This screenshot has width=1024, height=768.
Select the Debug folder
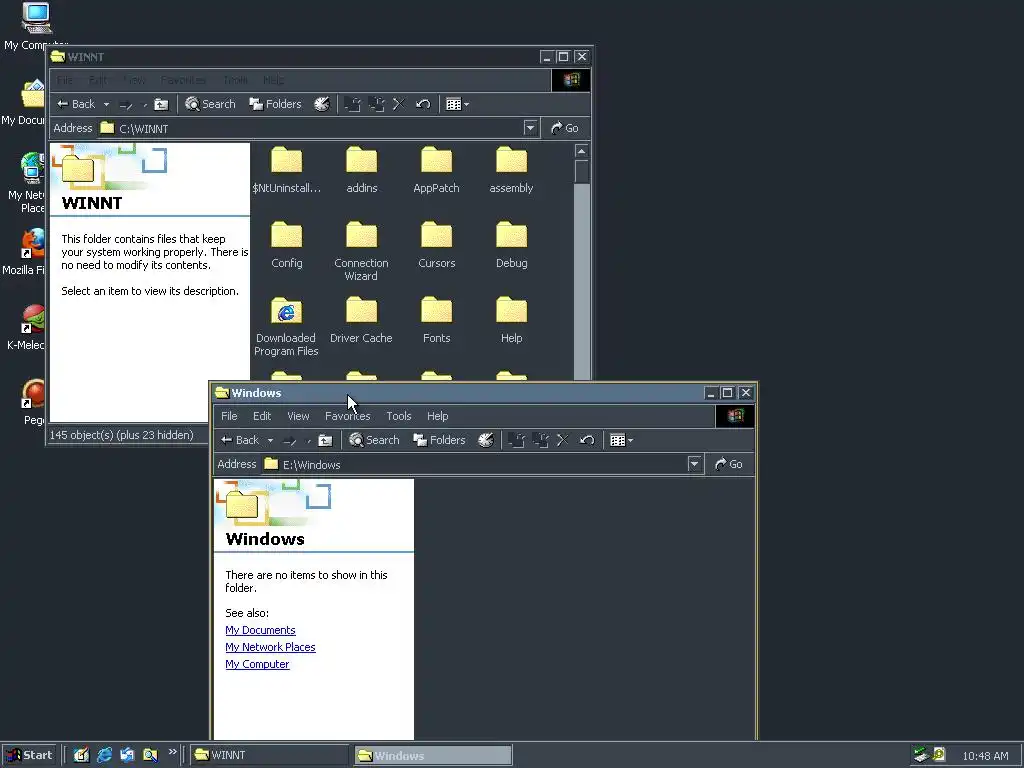pos(511,245)
